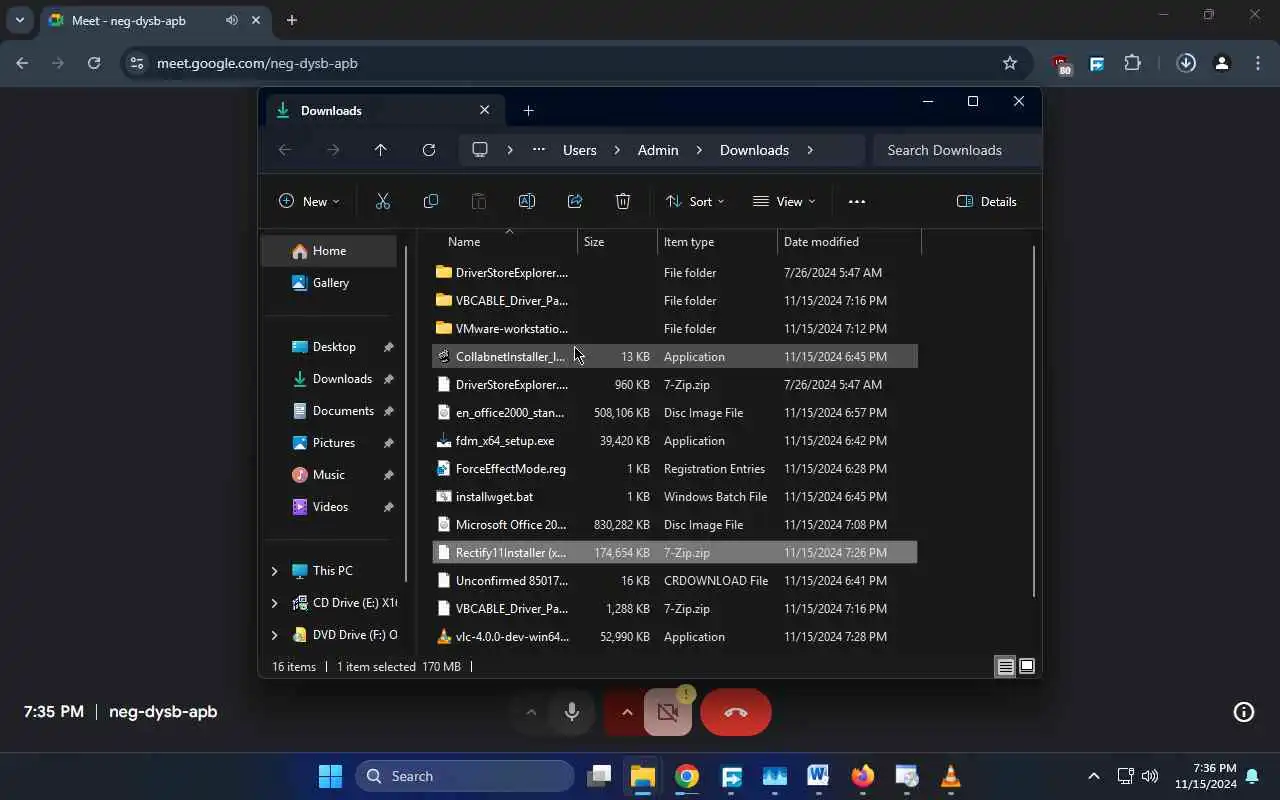Click the PC monitor icon in breadcrumb bar

pyautogui.click(x=480, y=150)
